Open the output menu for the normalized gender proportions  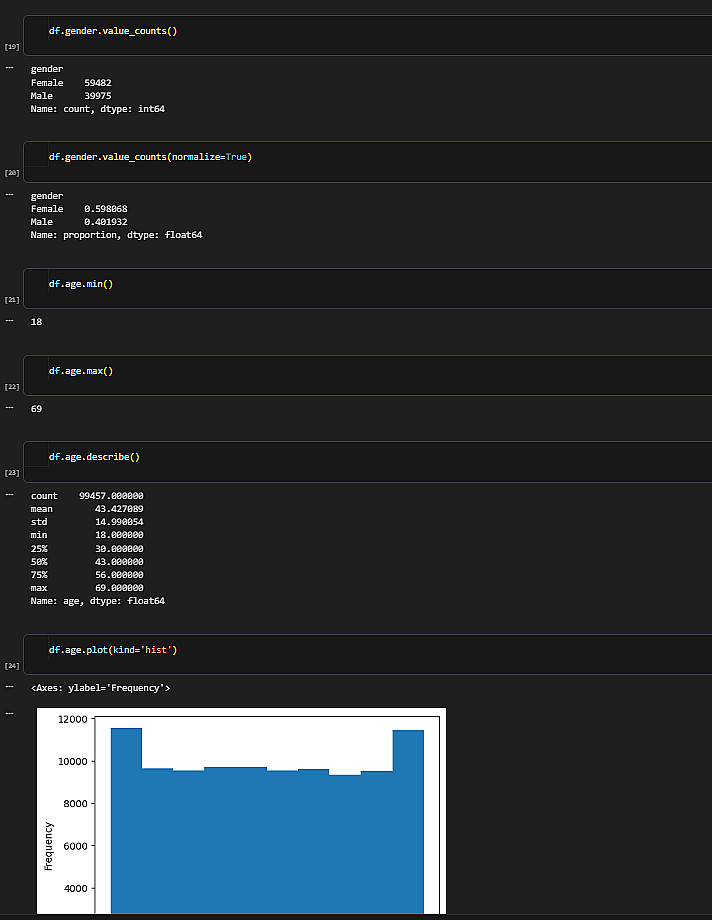pos(9,194)
